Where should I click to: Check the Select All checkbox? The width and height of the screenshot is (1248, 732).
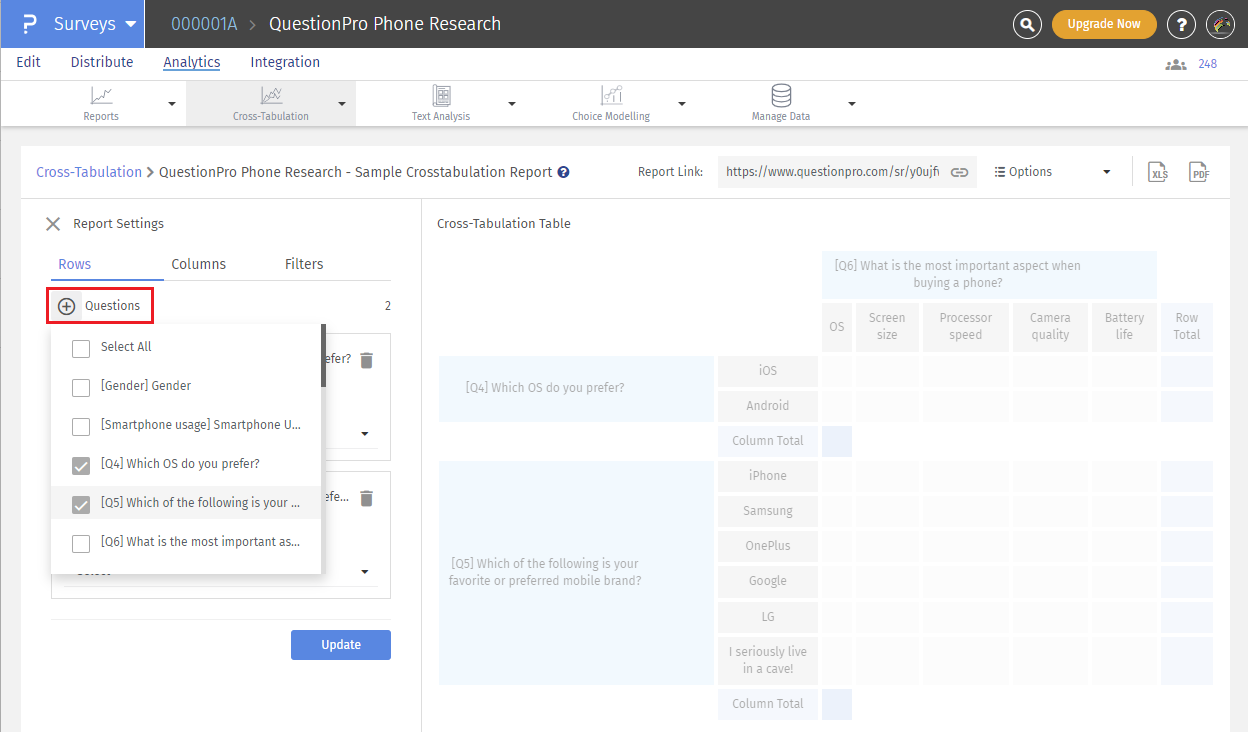[x=81, y=347]
